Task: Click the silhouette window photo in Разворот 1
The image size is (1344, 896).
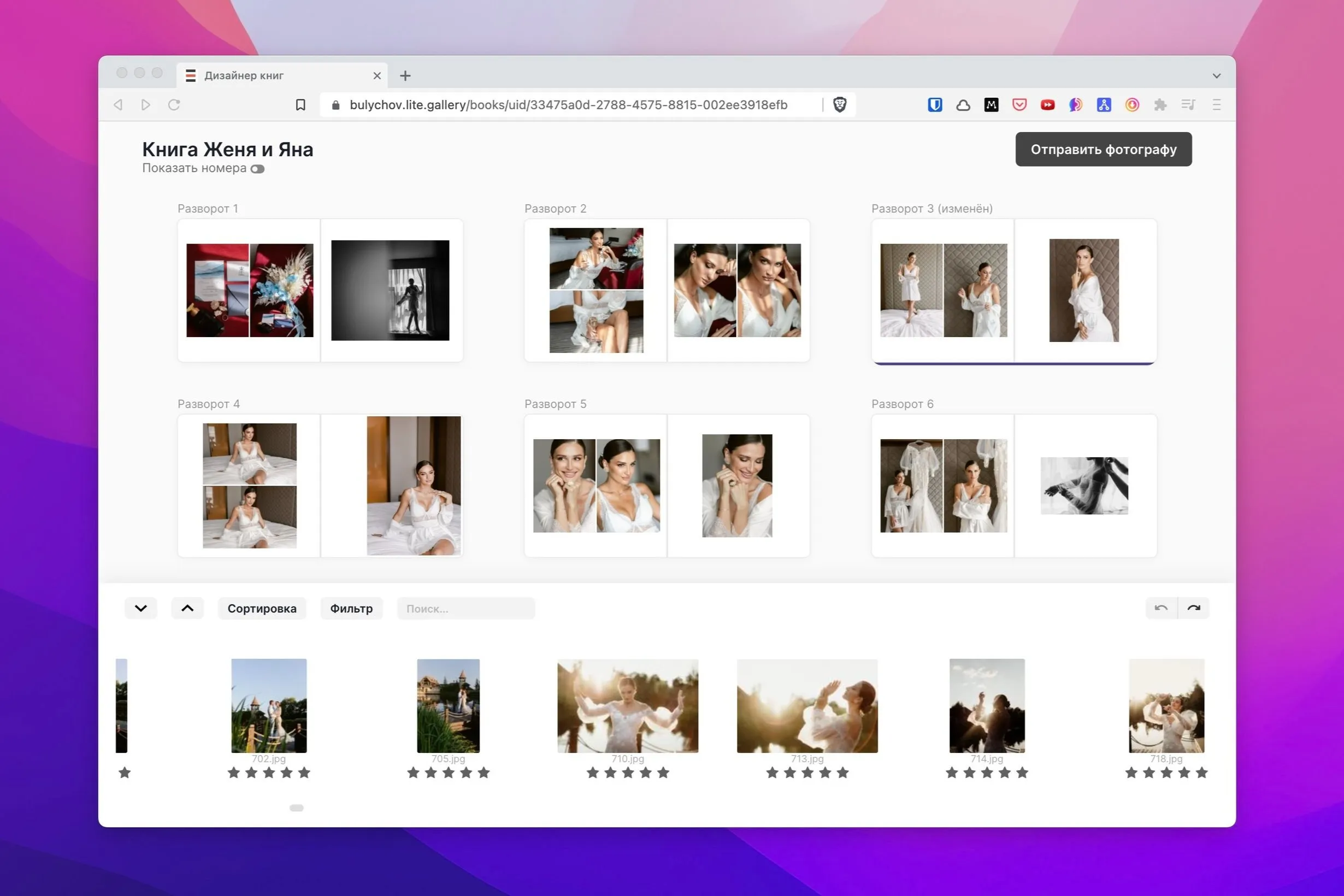Action: [x=390, y=290]
